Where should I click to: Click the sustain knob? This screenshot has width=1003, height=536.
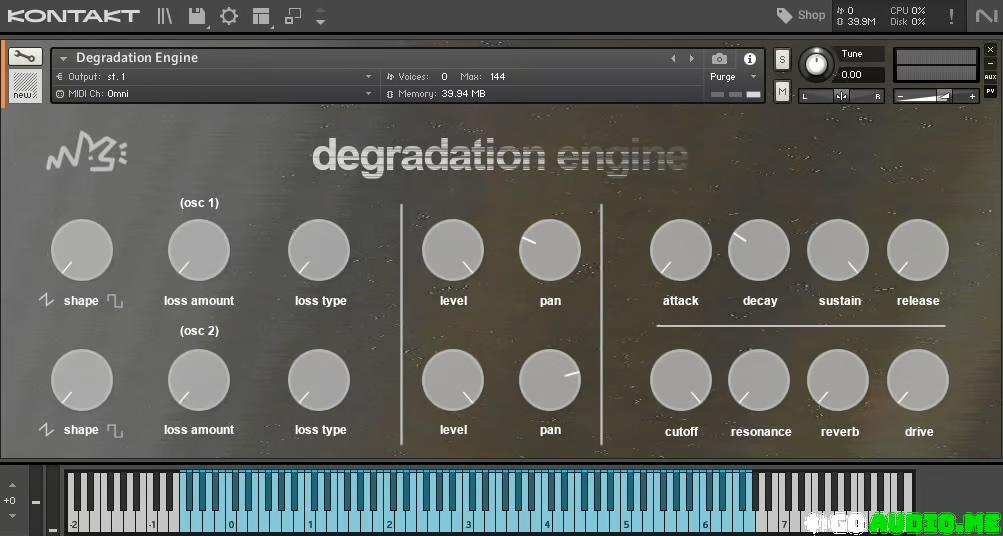click(x=838, y=250)
